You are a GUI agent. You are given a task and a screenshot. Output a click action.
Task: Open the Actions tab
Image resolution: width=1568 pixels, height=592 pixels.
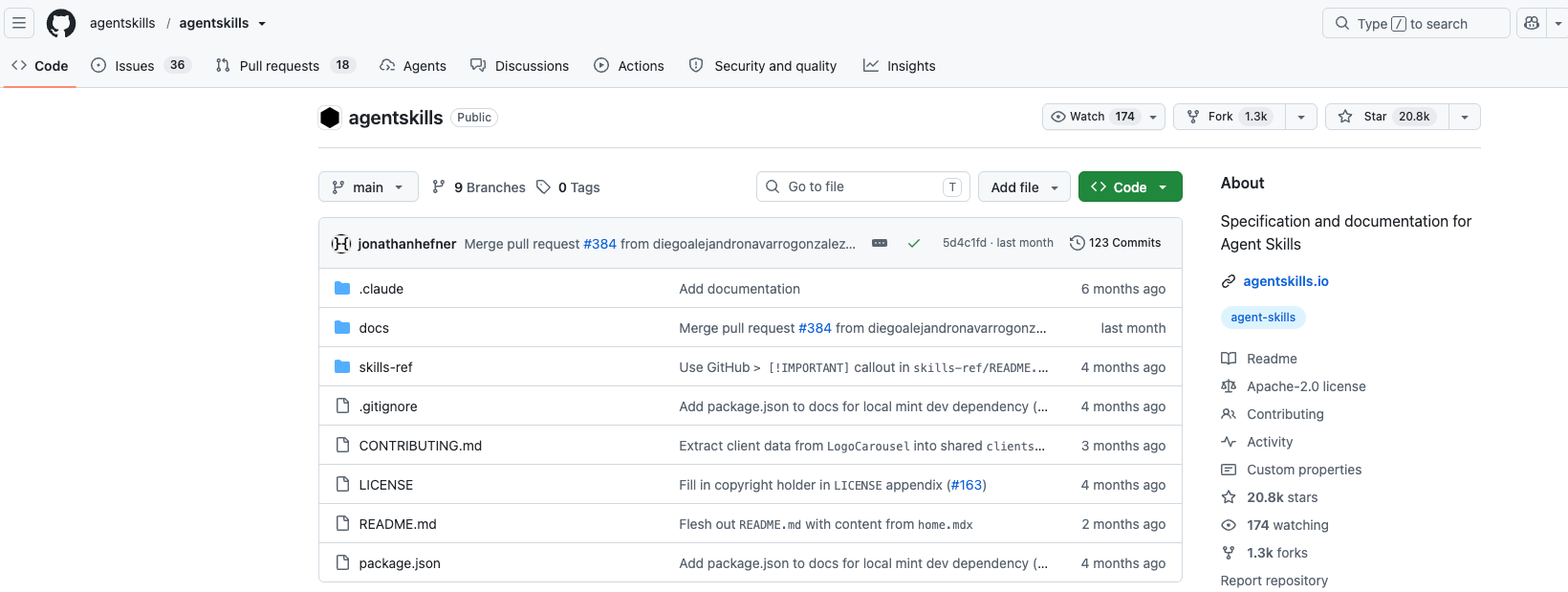(629, 65)
